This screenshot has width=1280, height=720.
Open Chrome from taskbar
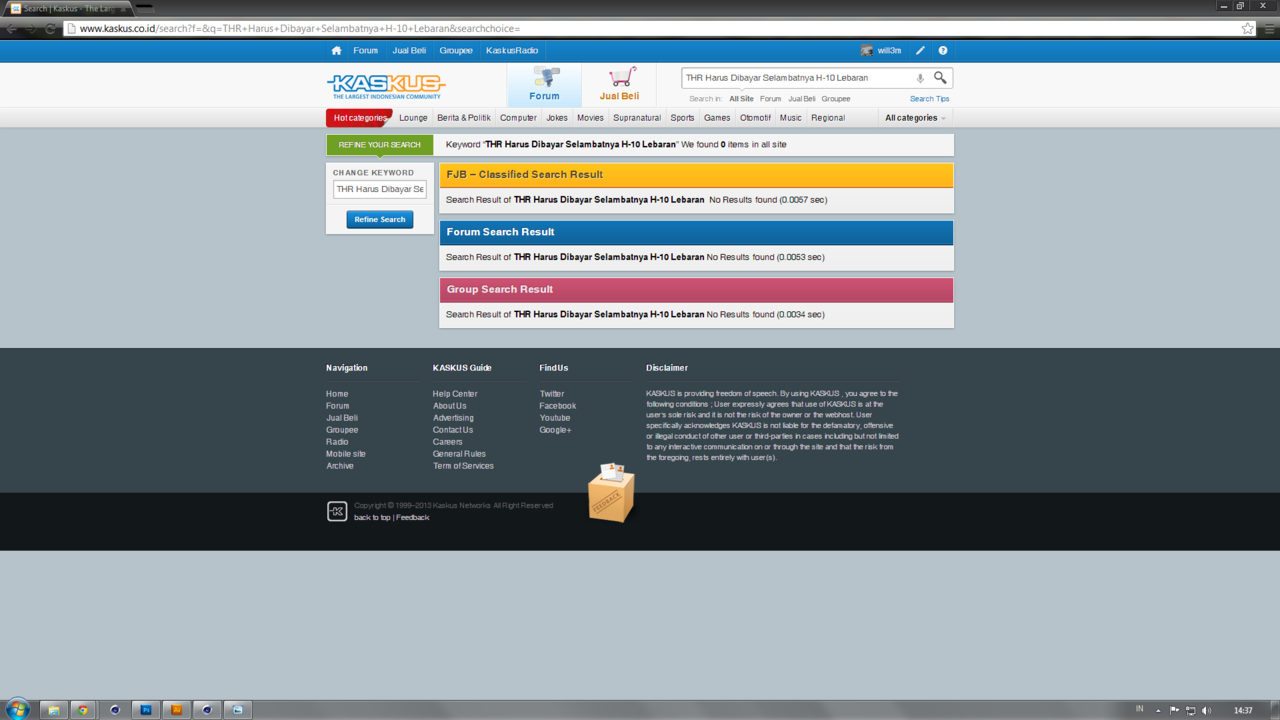(84, 709)
